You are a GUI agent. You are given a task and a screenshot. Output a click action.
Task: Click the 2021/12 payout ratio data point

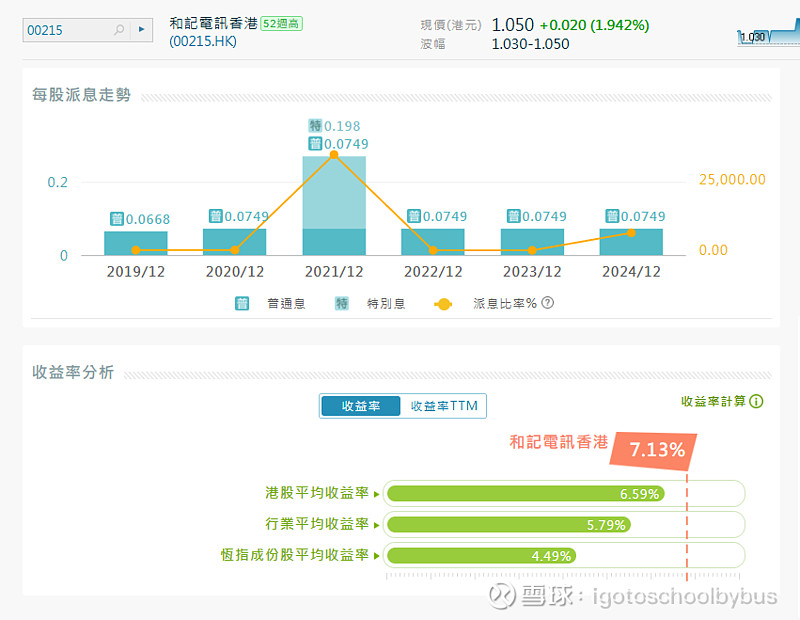coord(334,155)
